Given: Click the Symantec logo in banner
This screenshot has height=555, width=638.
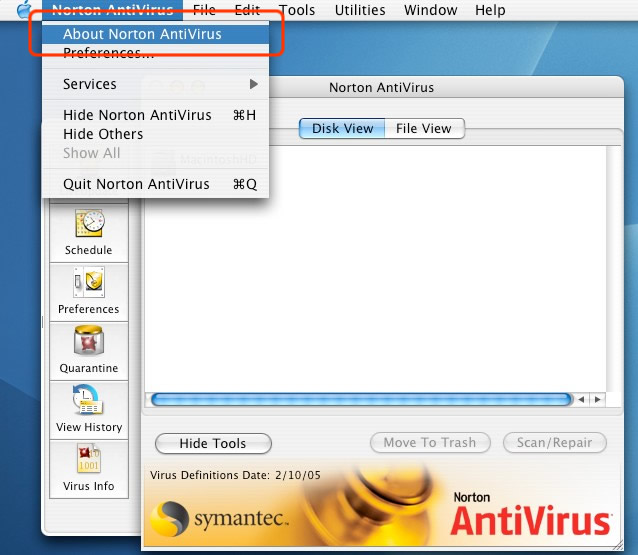Looking at the screenshot, I should [219, 519].
